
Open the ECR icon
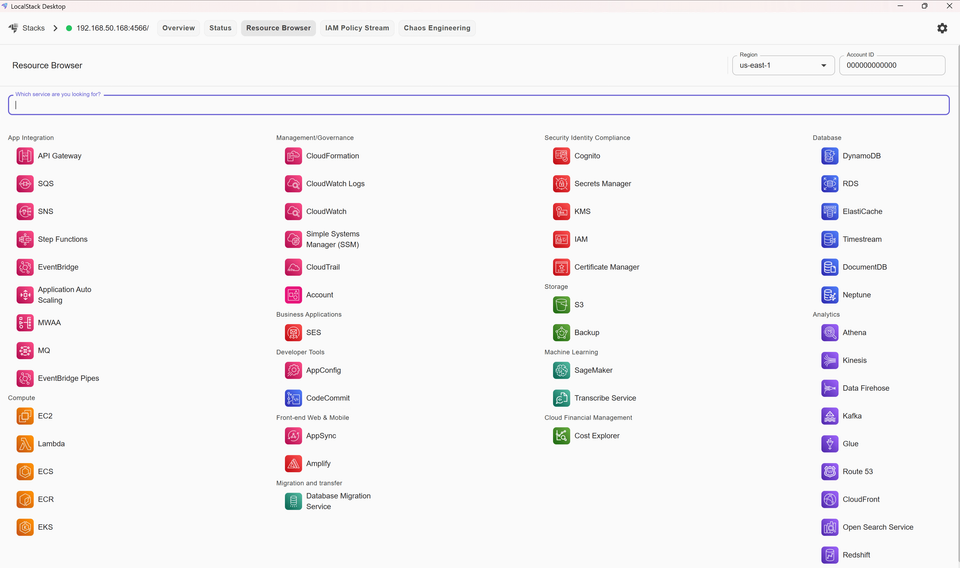click(x=25, y=499)
